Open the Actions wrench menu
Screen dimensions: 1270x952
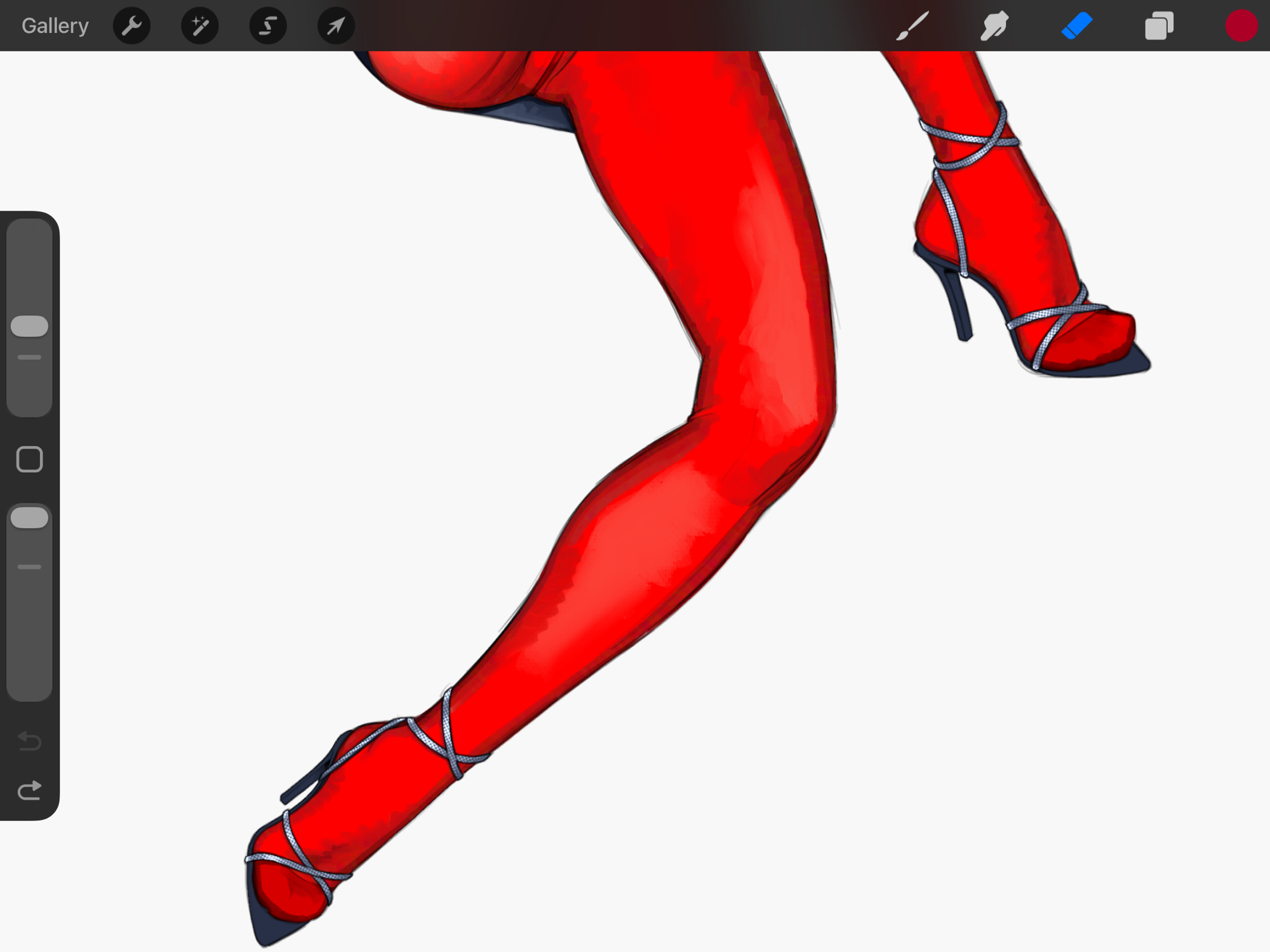pos(131,26)
